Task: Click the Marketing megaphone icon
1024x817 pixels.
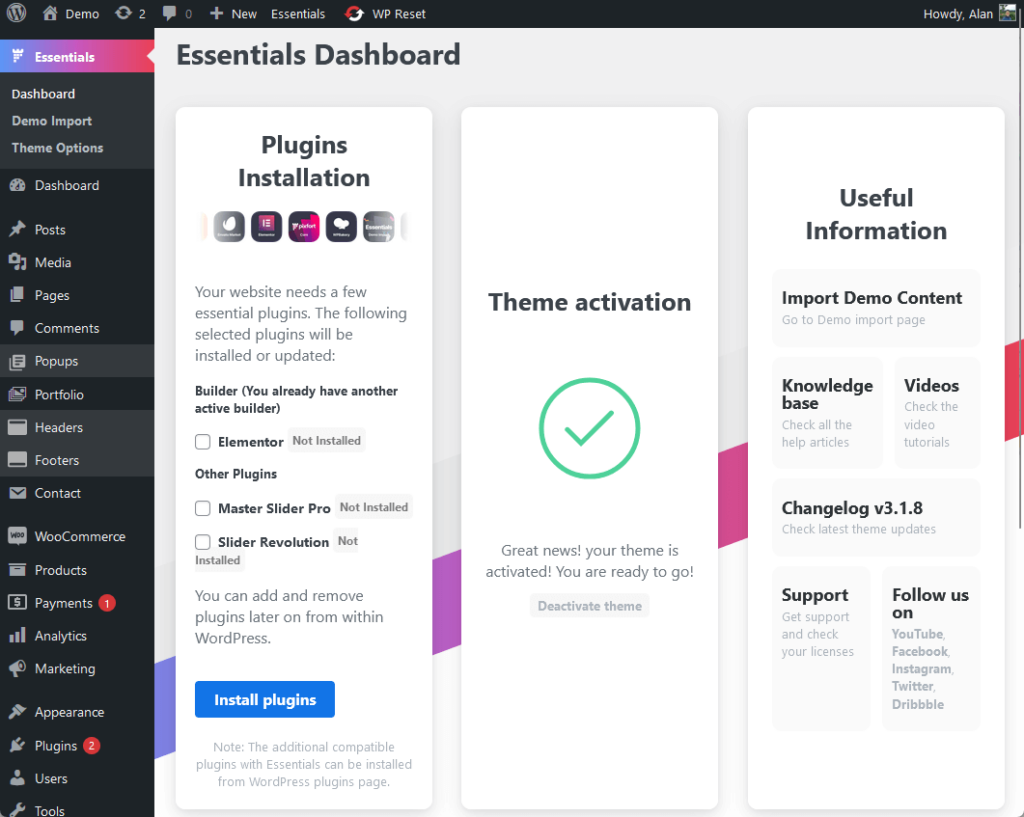Action: pyautogui.click(x=18, y=668)
